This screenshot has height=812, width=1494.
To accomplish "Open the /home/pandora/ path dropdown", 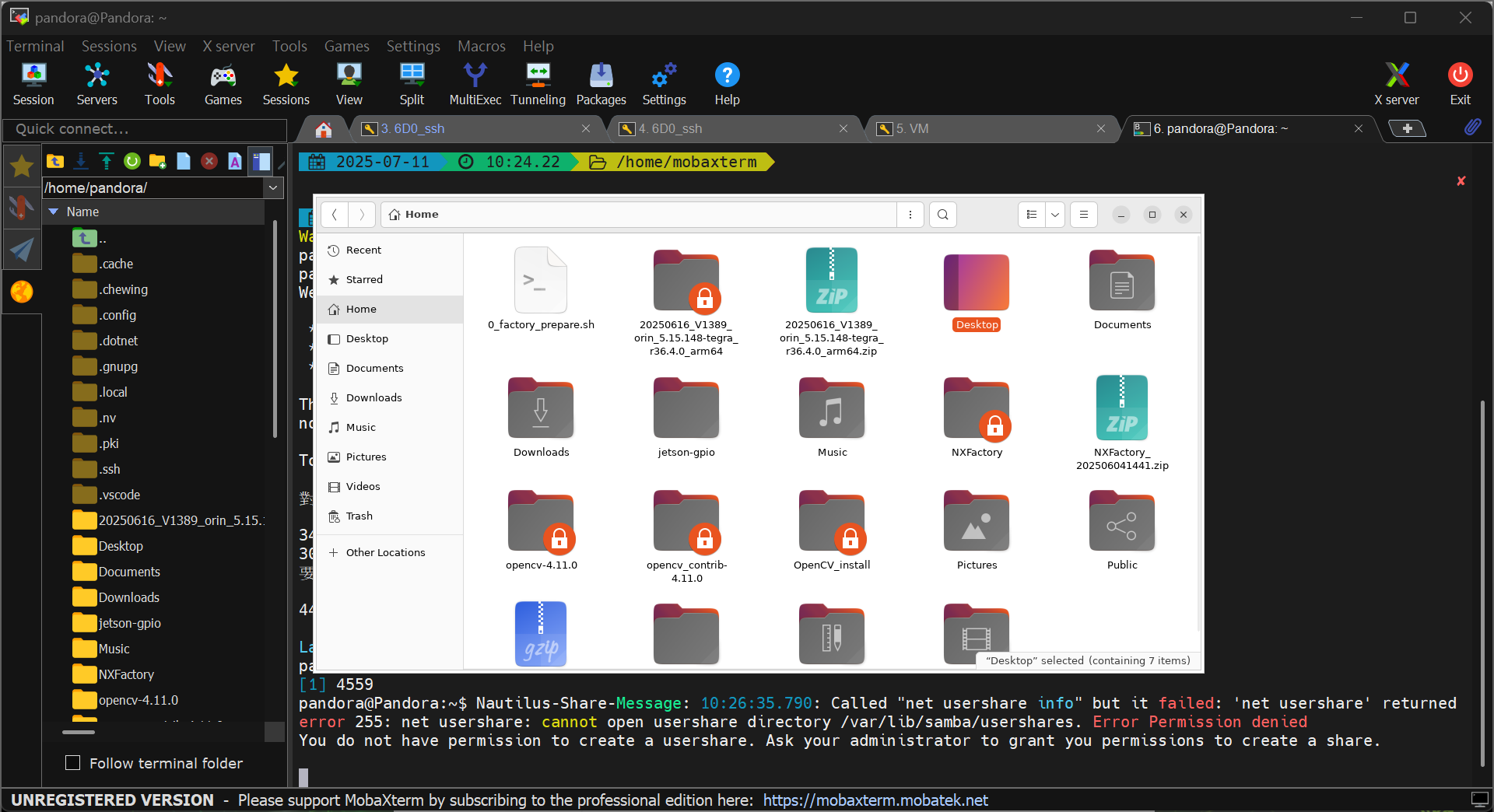I will [273, 187].
